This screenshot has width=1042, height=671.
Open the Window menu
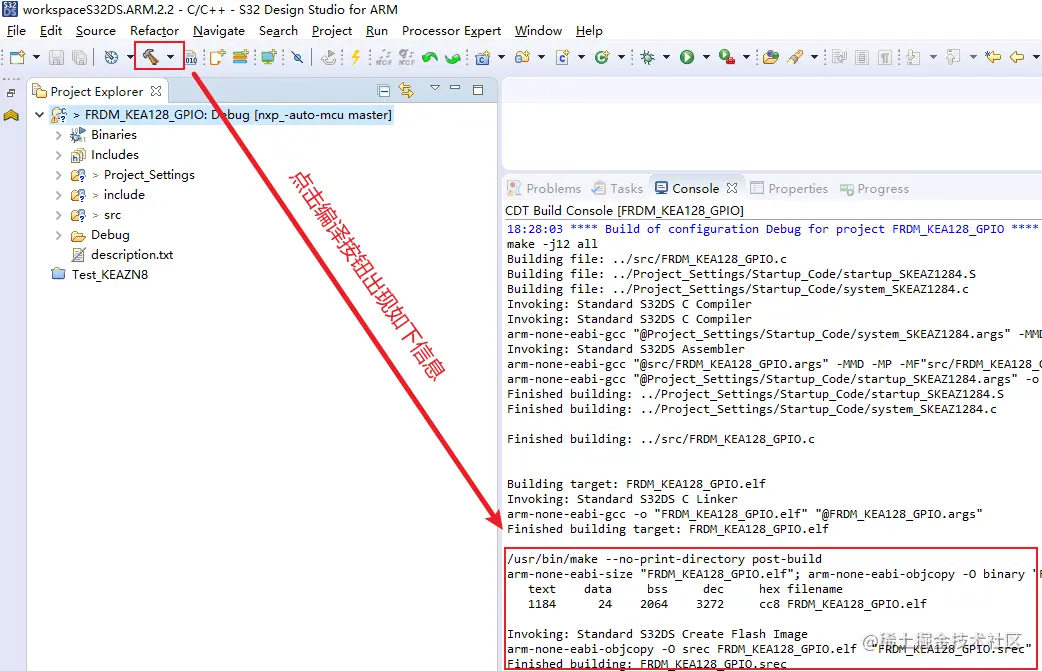(x=538, y=31)
